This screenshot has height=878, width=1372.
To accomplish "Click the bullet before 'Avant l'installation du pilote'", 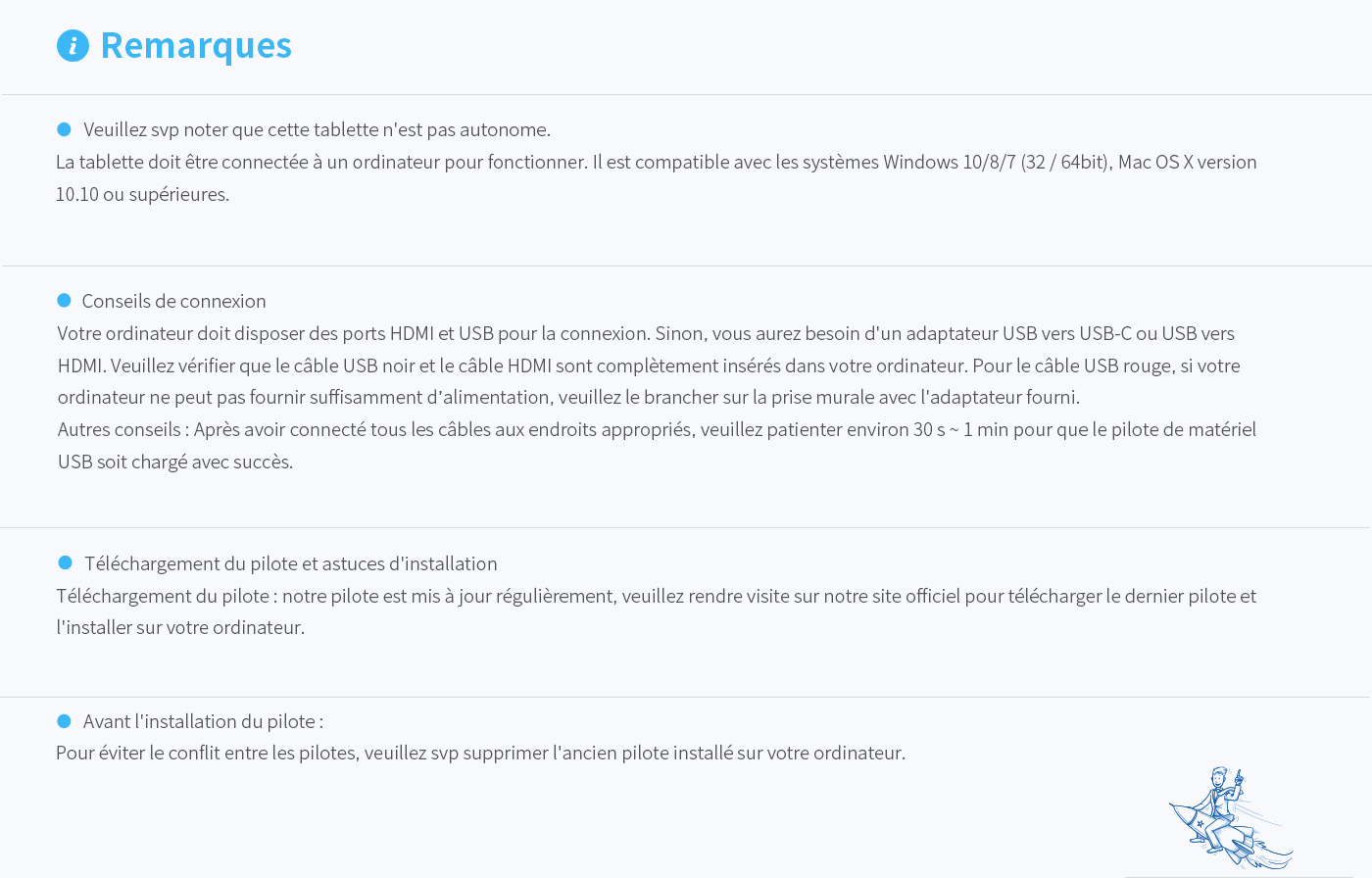I will coord(64,721).
